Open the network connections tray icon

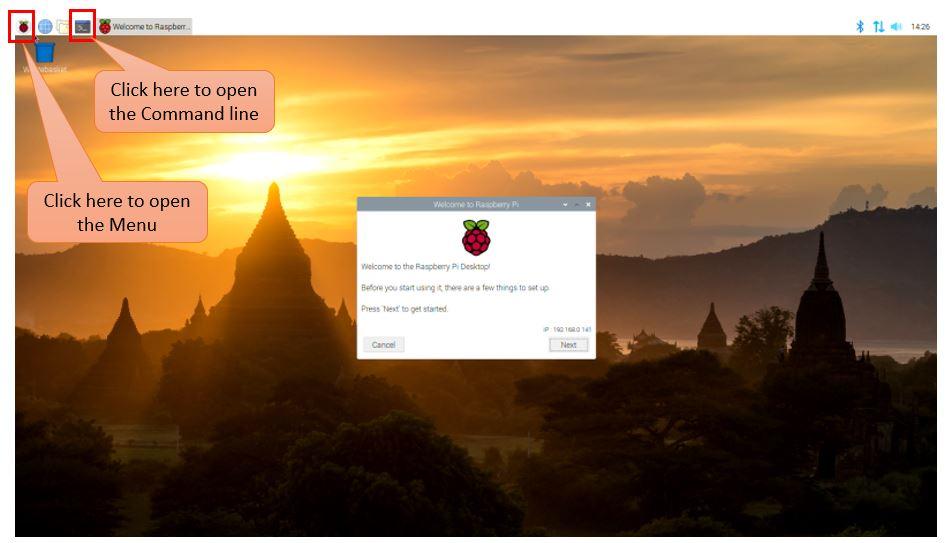(879, 27)
